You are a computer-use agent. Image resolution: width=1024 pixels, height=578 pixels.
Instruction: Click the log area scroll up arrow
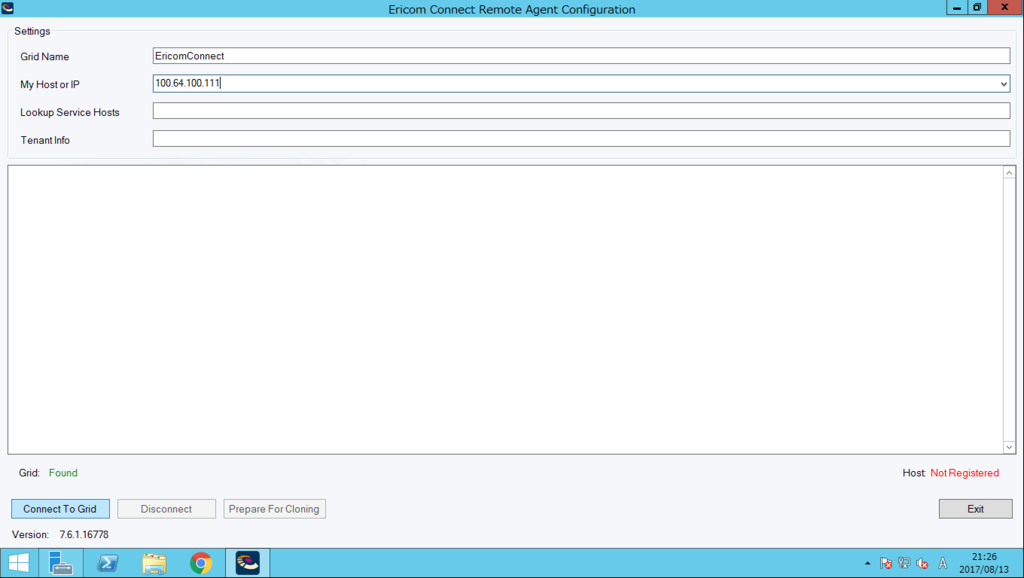[x=1009, y=173]
